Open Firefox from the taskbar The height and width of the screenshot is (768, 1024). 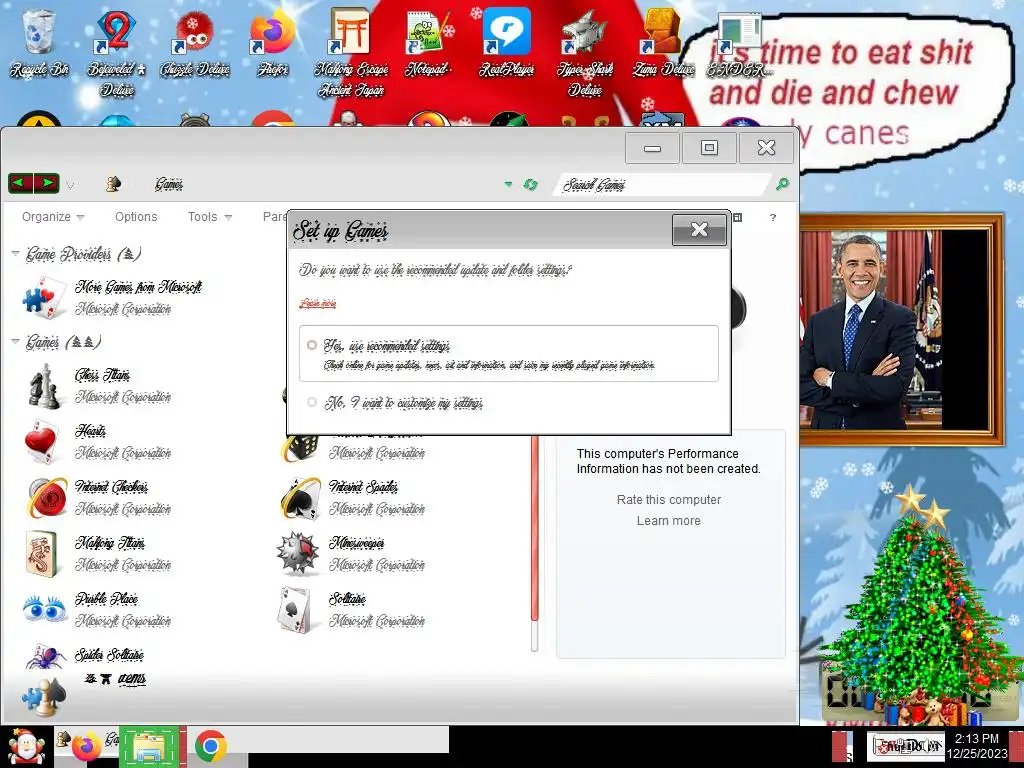(x=86, y=746)
